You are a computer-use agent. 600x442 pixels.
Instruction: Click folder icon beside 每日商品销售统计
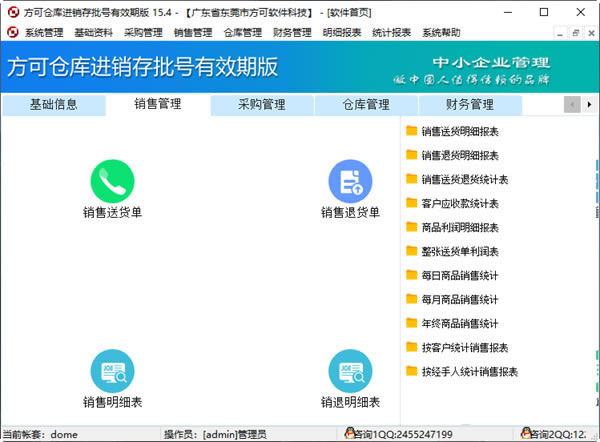411,275
